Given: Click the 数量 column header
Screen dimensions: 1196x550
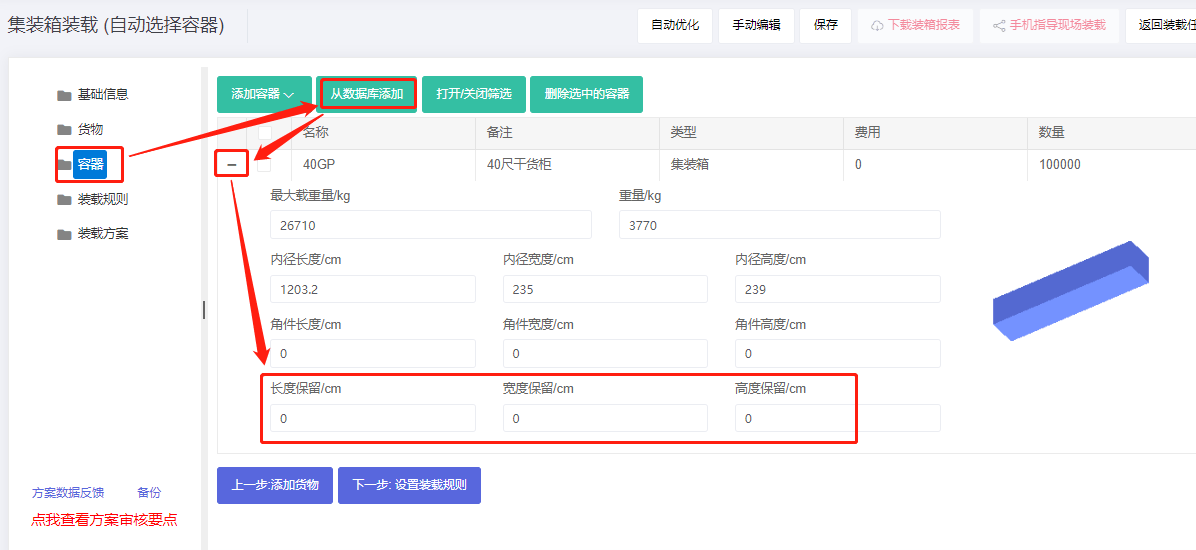Looking at the screenshot, I should coord(1111,133).
